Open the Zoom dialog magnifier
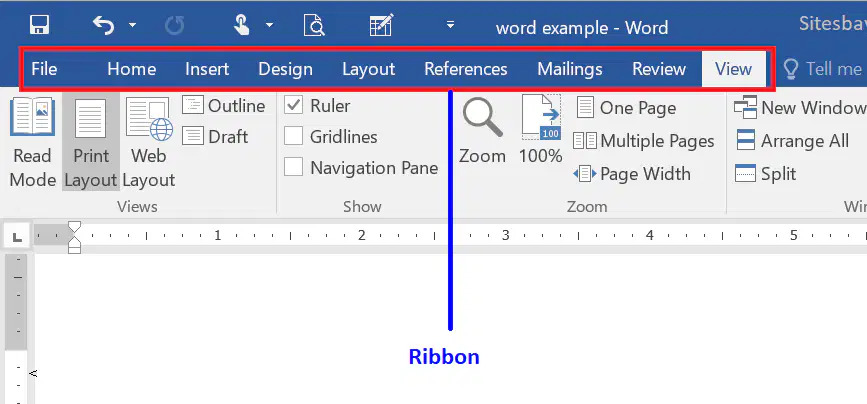 click(483, 130)
